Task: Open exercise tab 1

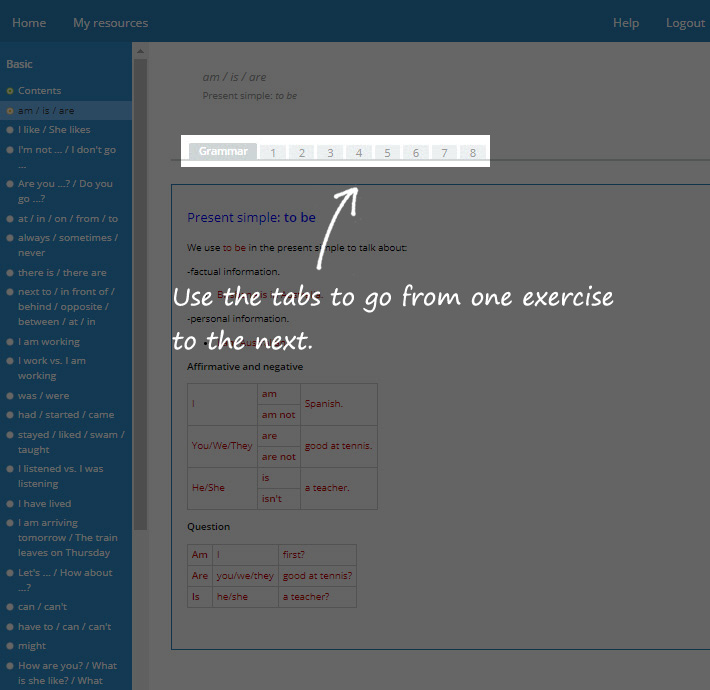Action: (x=273, y=153)
